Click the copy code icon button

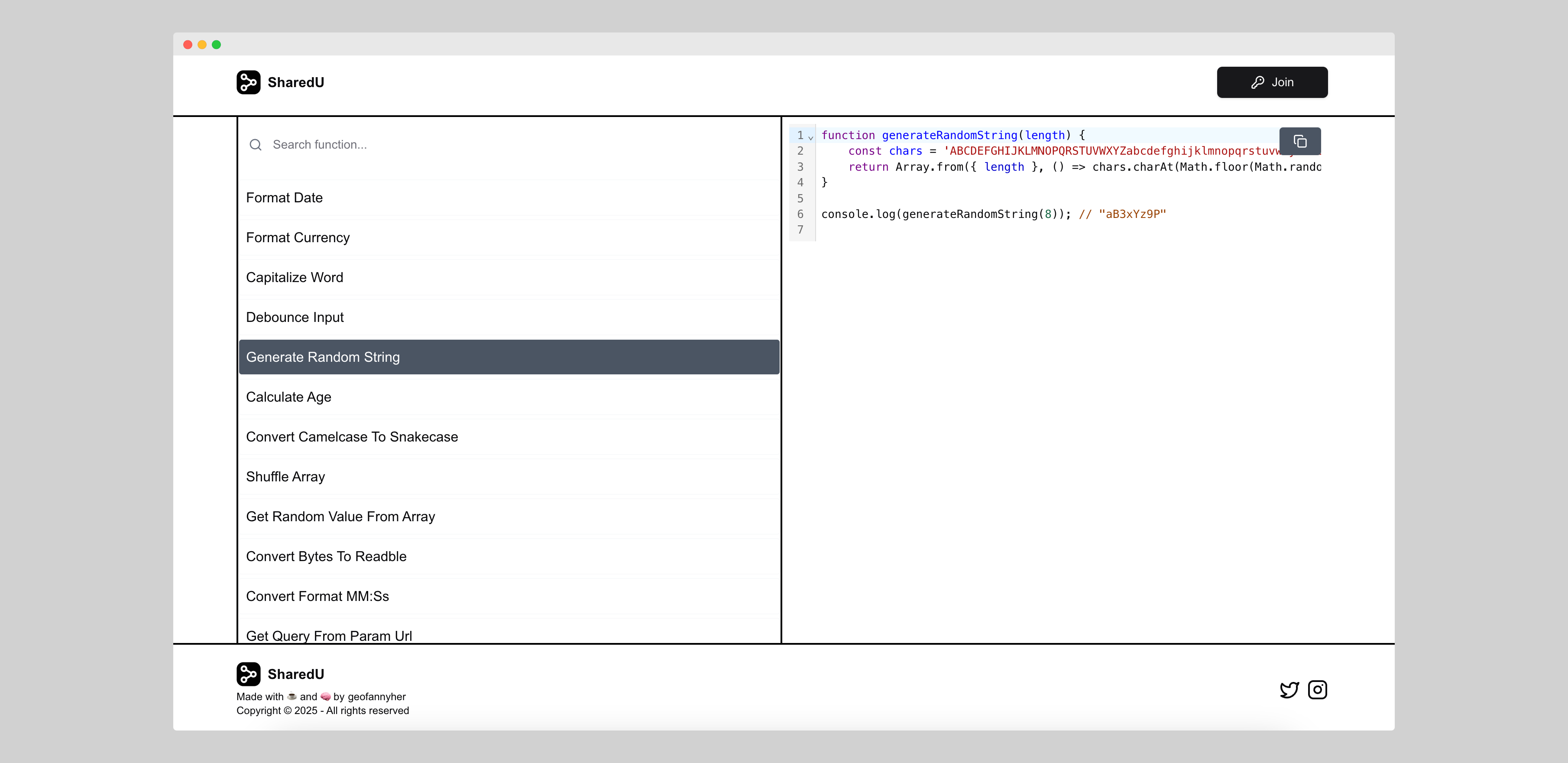[1299, 141]
